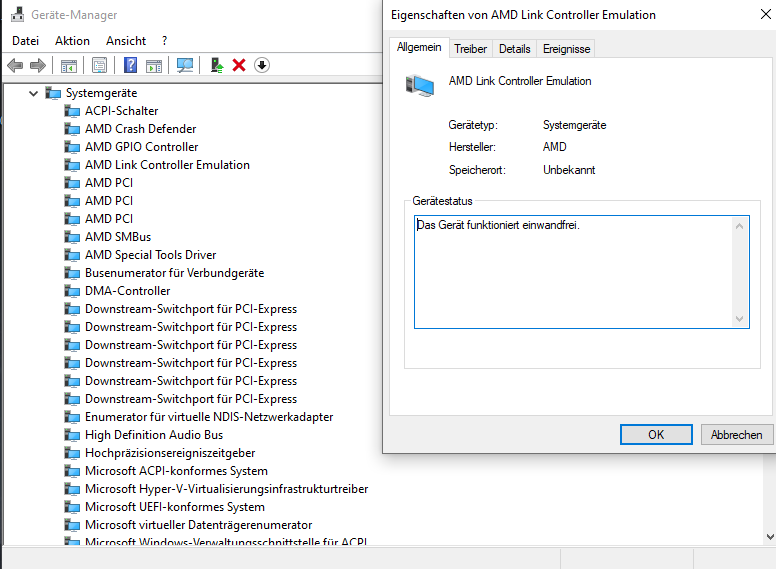Click the Update driver toolbar icon
Image resolution: width=776 pixels, height=569 pixels.
click(x=217, y=65)
